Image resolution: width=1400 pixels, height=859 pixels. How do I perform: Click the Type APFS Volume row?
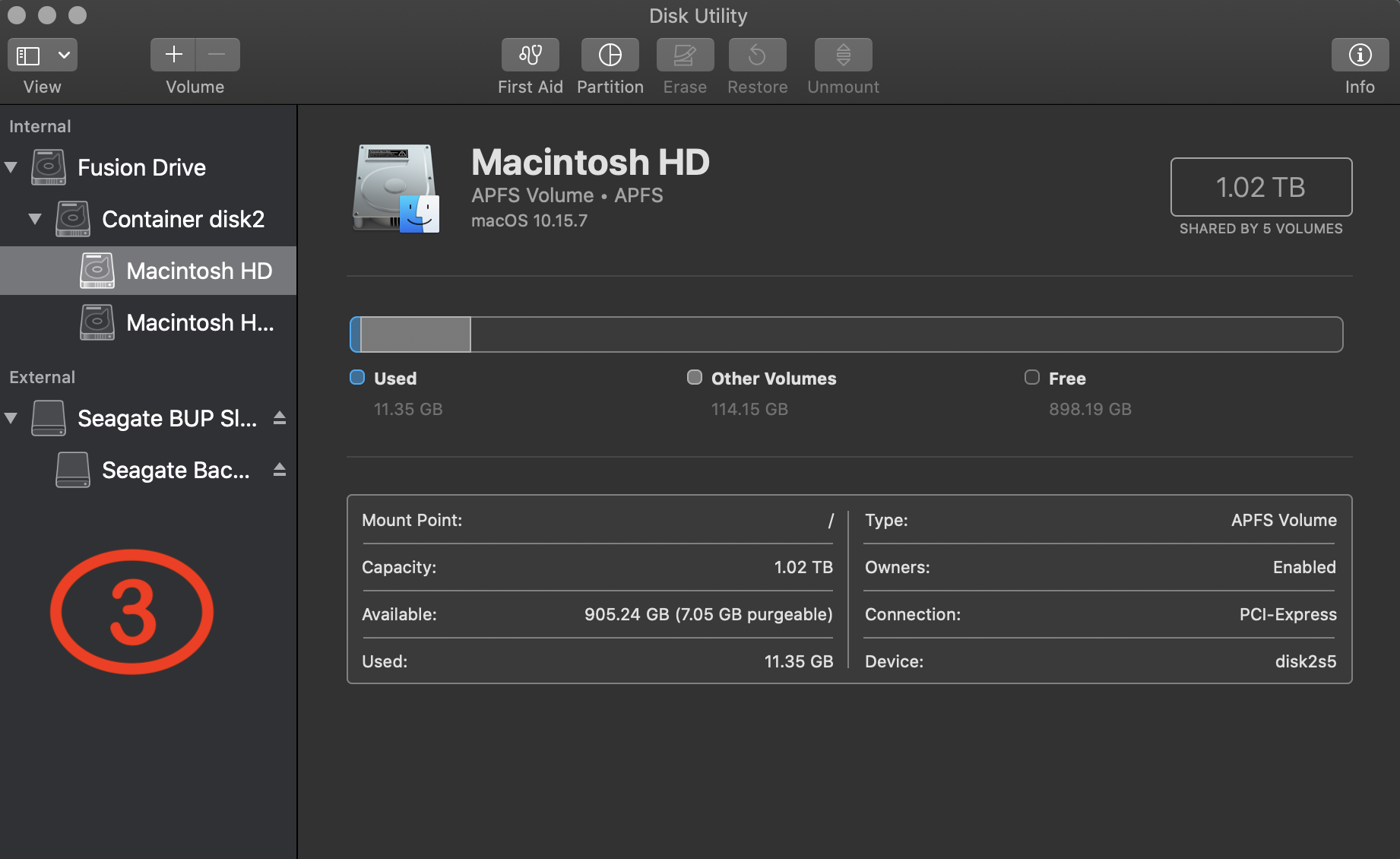pos(1101,520)
